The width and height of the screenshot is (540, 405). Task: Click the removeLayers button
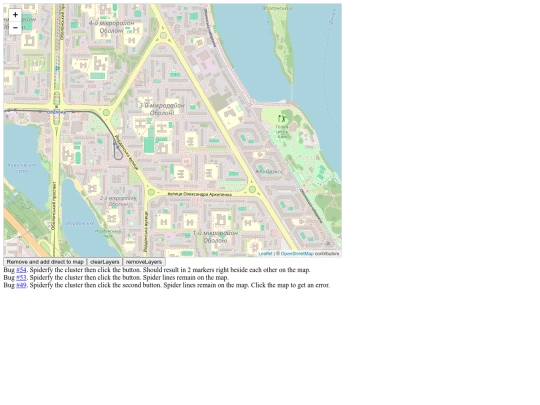(144, 262)
